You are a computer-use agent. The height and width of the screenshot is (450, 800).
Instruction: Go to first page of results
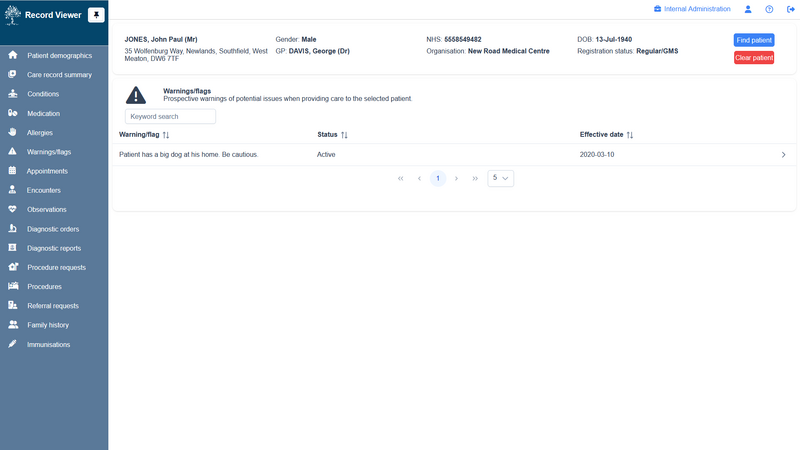click(x=401, y=178)
